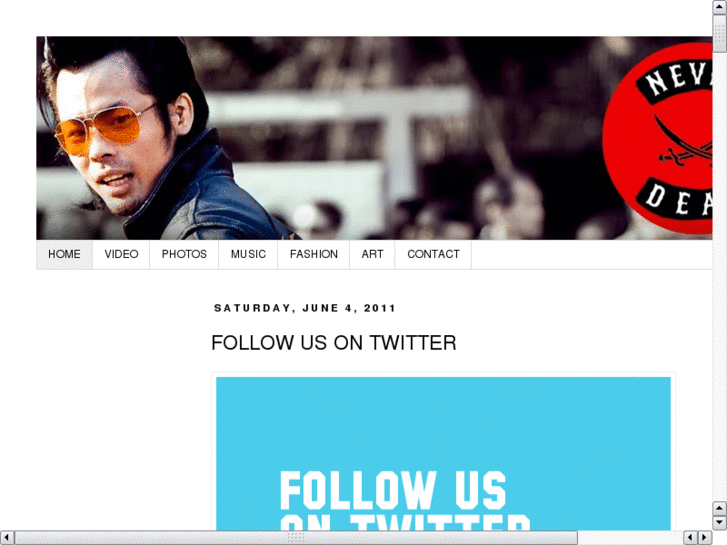Click the horizontal scrollbar thumb
Viewport: 727px width, 545px height.
point(296,538)
